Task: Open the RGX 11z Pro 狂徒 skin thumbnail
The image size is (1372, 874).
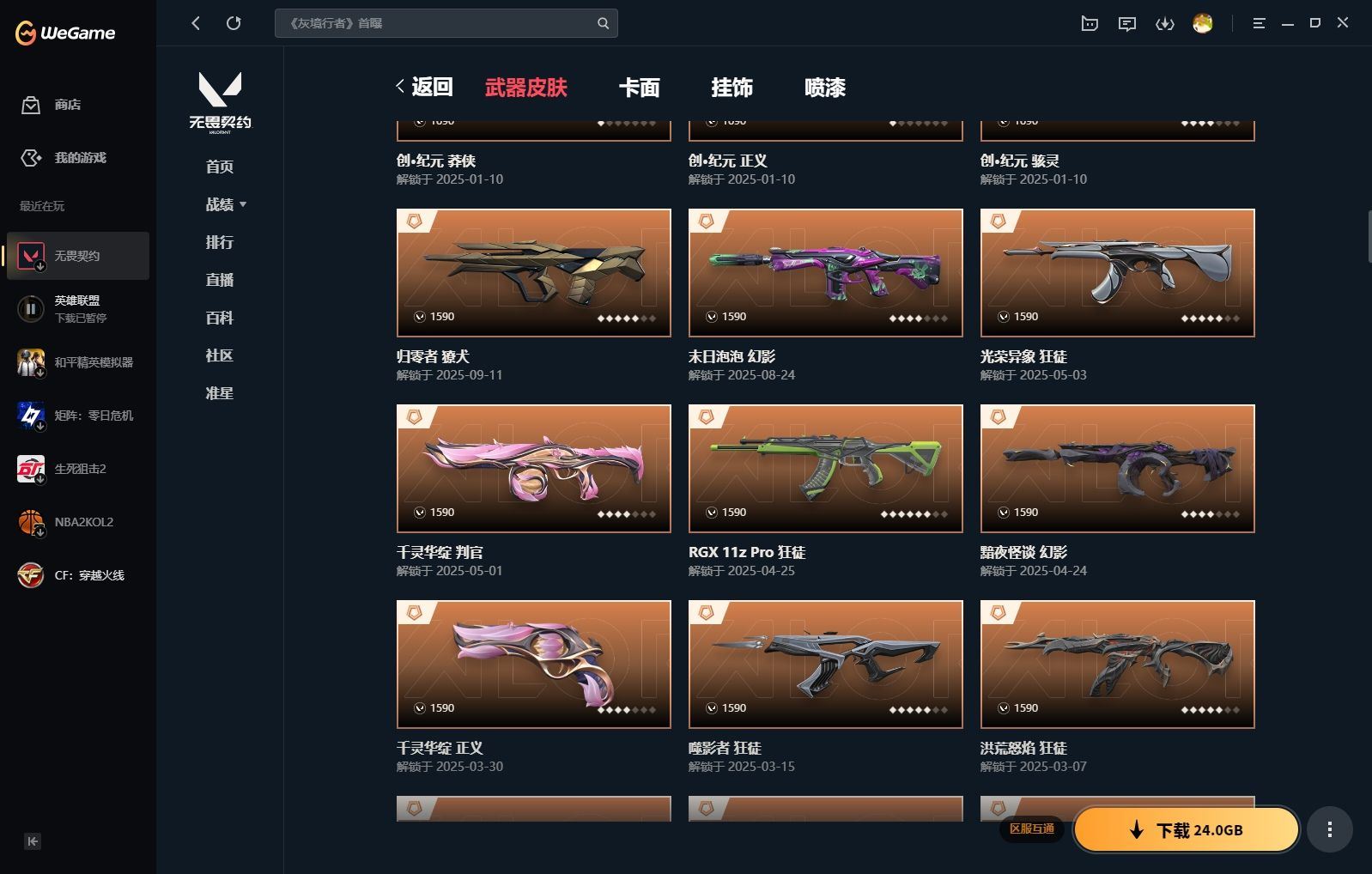Action: [826, 469]
